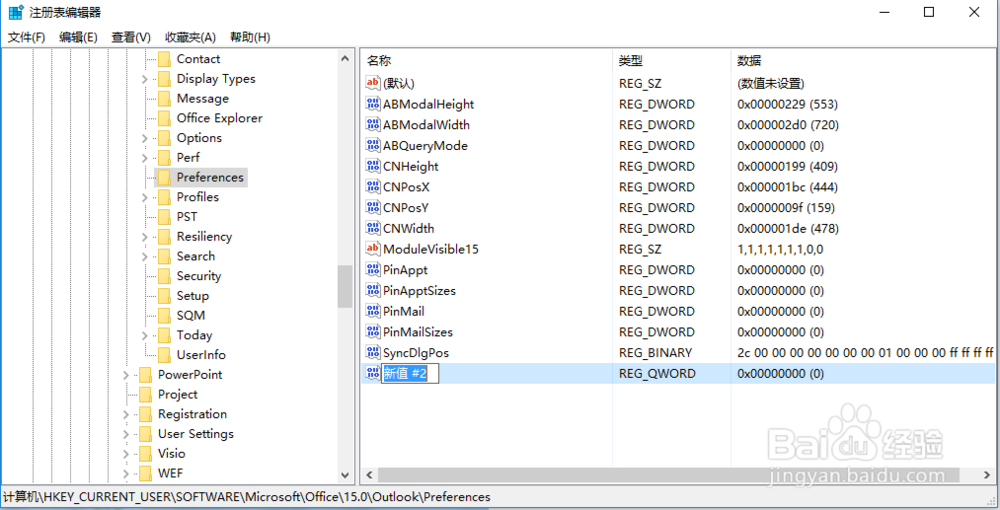This screenshot has height=510, width=1000.
Task: Expand the User Settings key
Action: [x=126, y=435]
